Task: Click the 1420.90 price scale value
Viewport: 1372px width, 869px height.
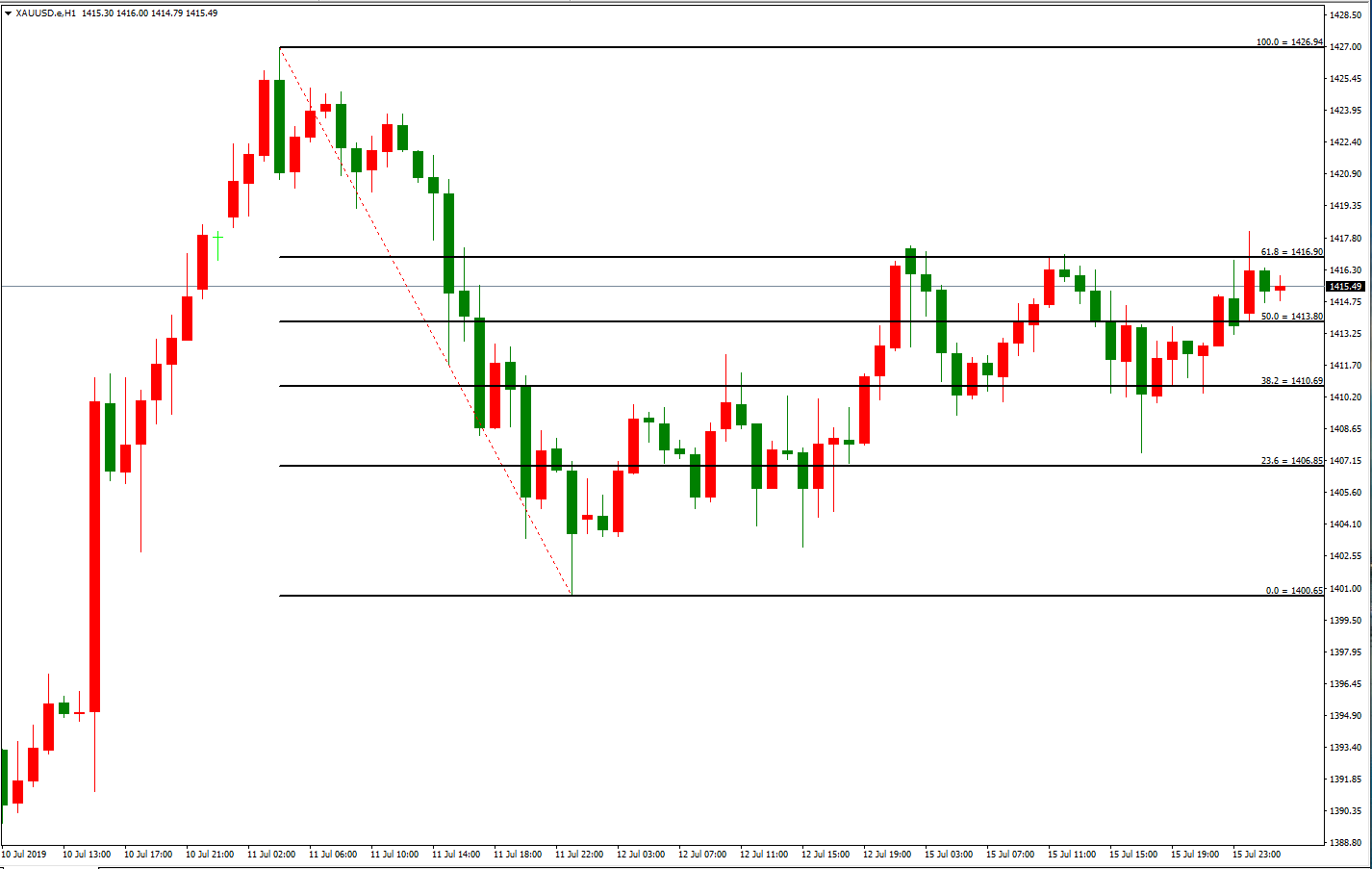Action: (1345, 174)
